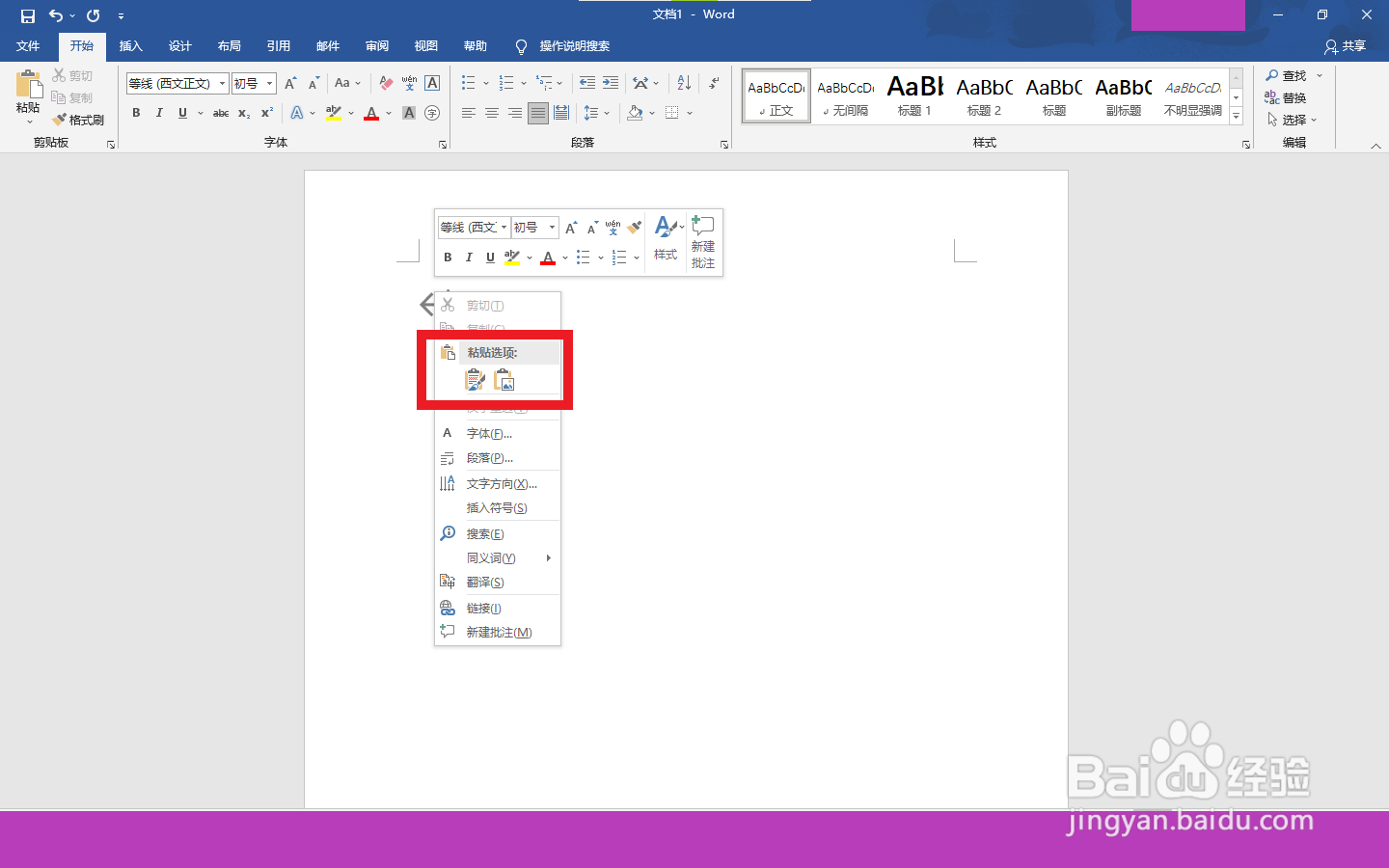Viewport: 1389px width, 868px height.
Task: Switch to the 插入 tab
Action: [x=130, y=46]
